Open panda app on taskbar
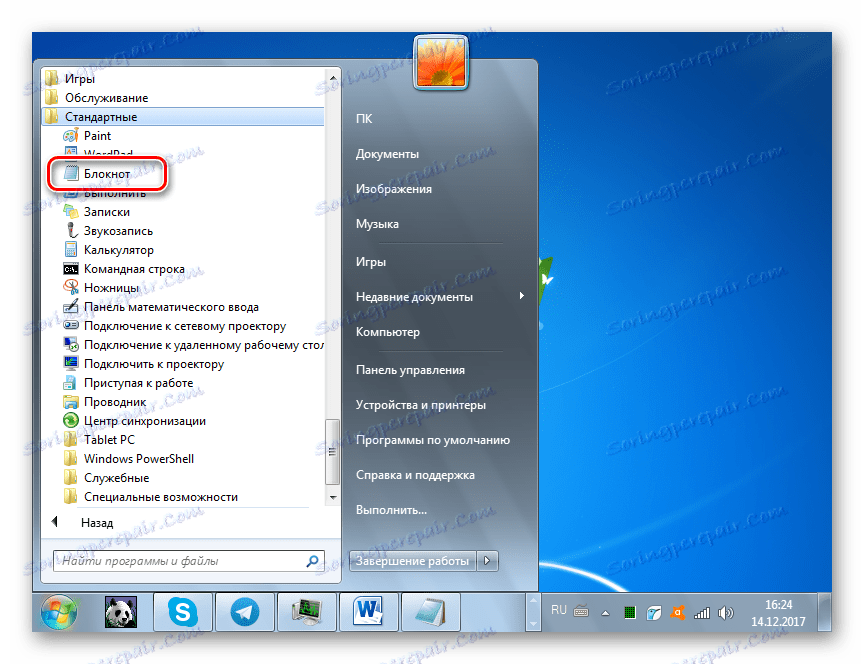Viewport: 864px width, 664px height. [121, 612]
